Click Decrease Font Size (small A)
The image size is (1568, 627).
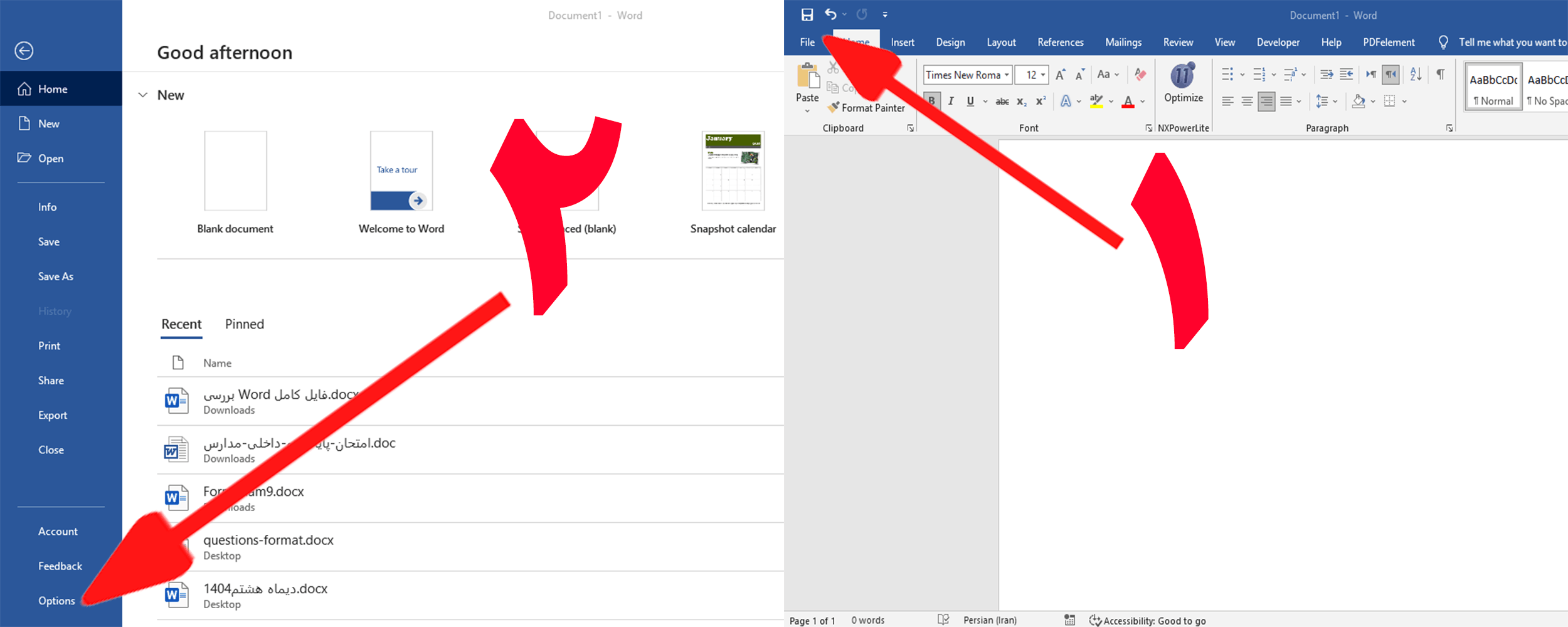click(1080, 75)
